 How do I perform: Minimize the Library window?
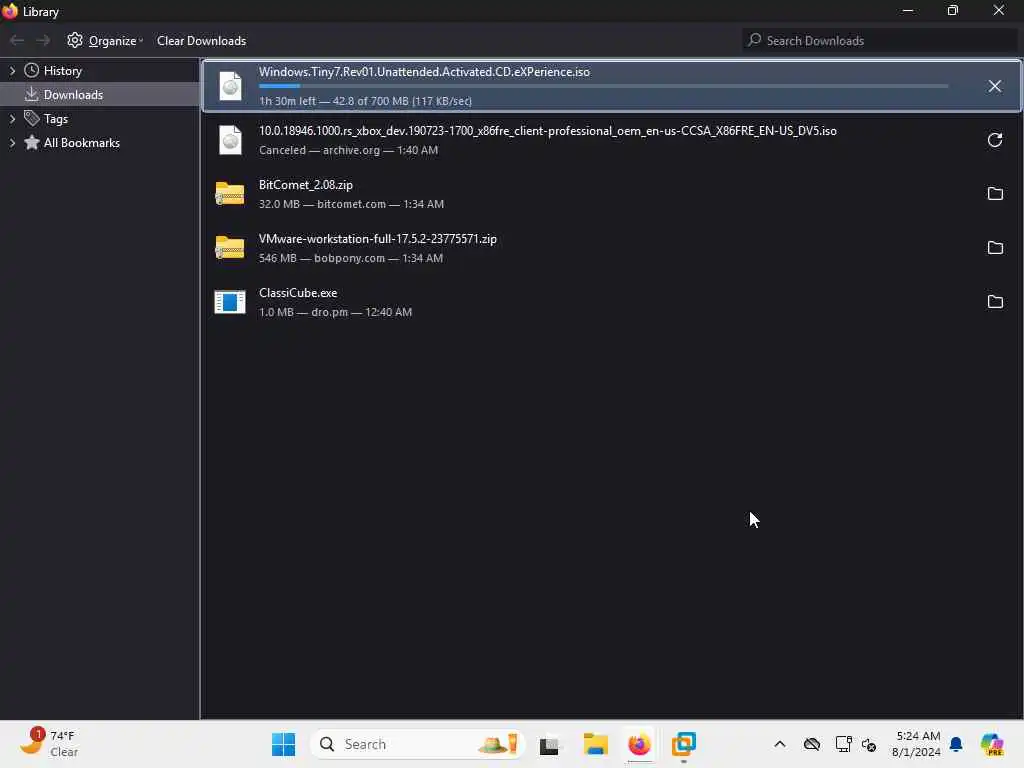[908, 10]
